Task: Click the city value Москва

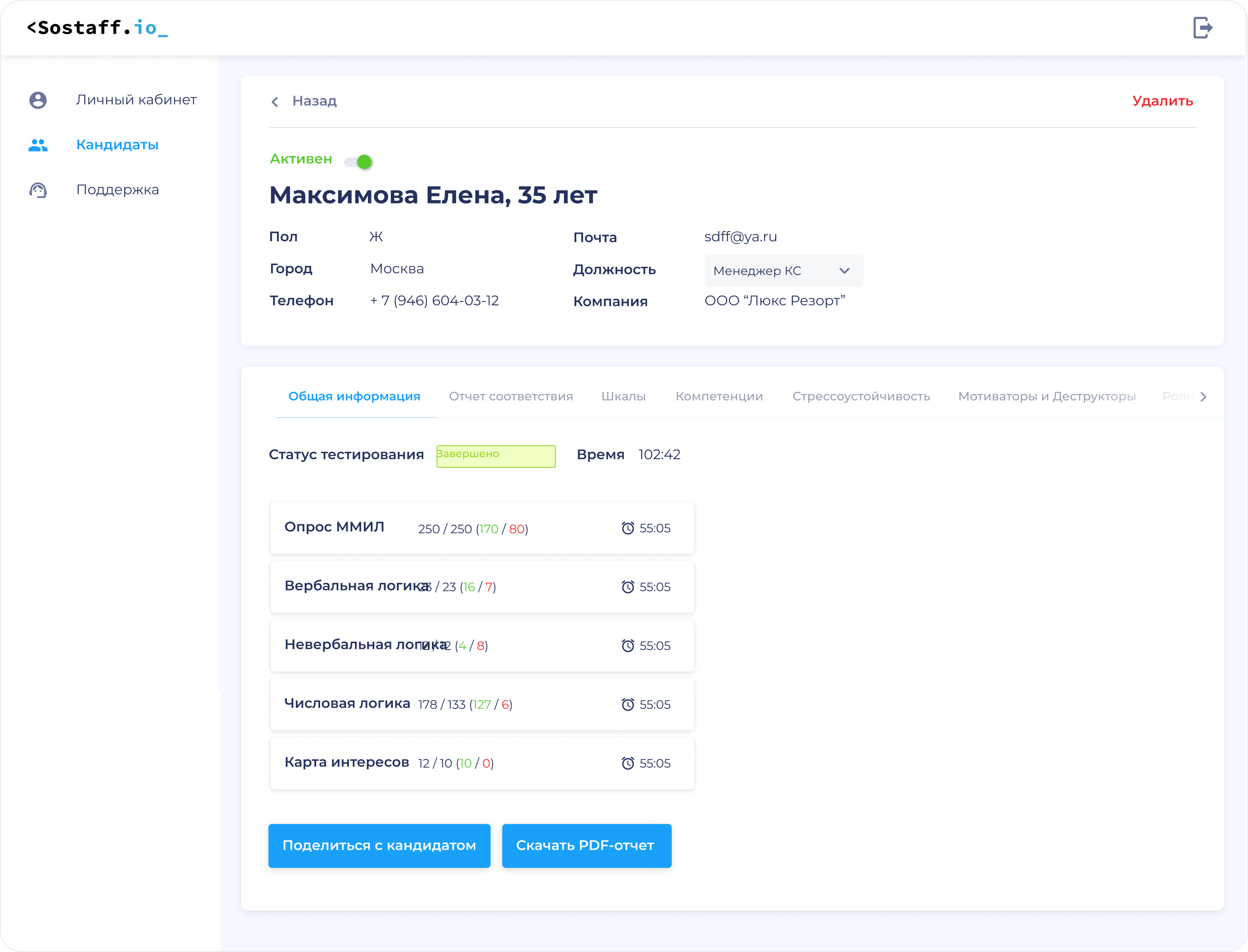Action: tap(397, 269)
